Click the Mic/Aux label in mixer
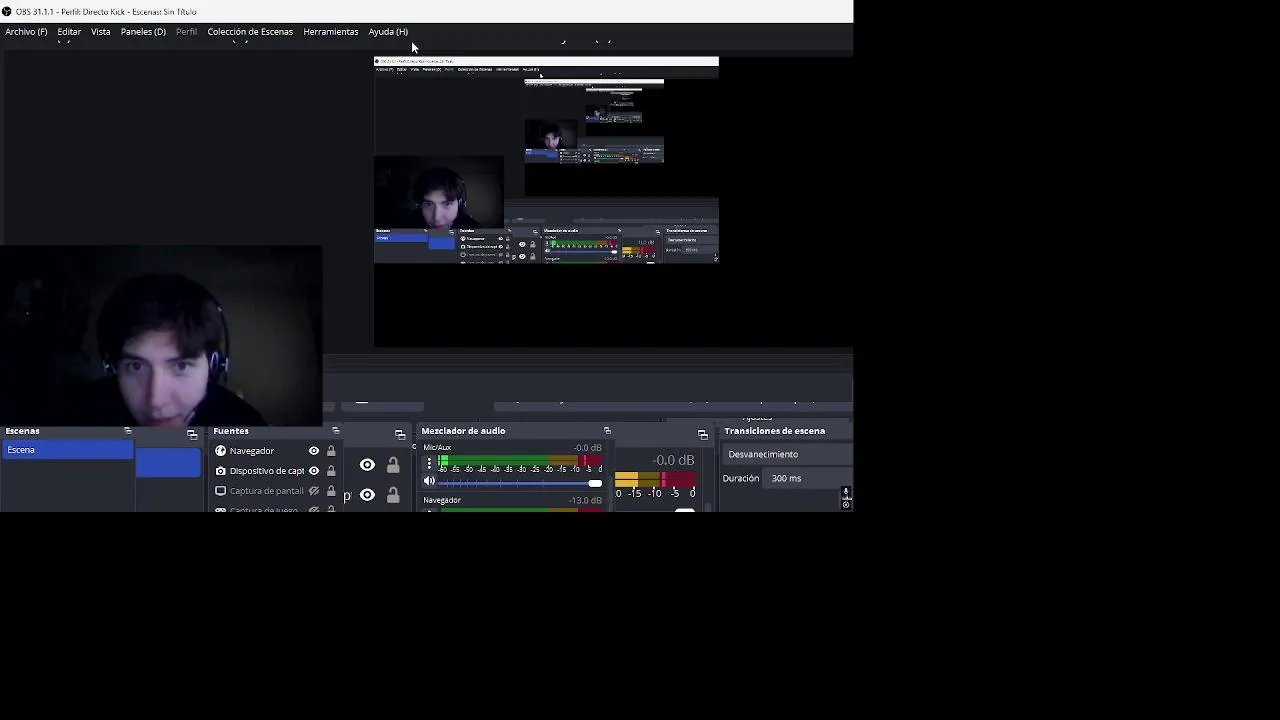 pos(437,448)
